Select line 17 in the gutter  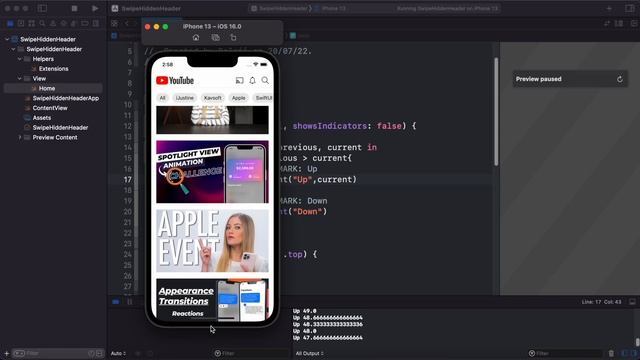click(x=128, y=180)
